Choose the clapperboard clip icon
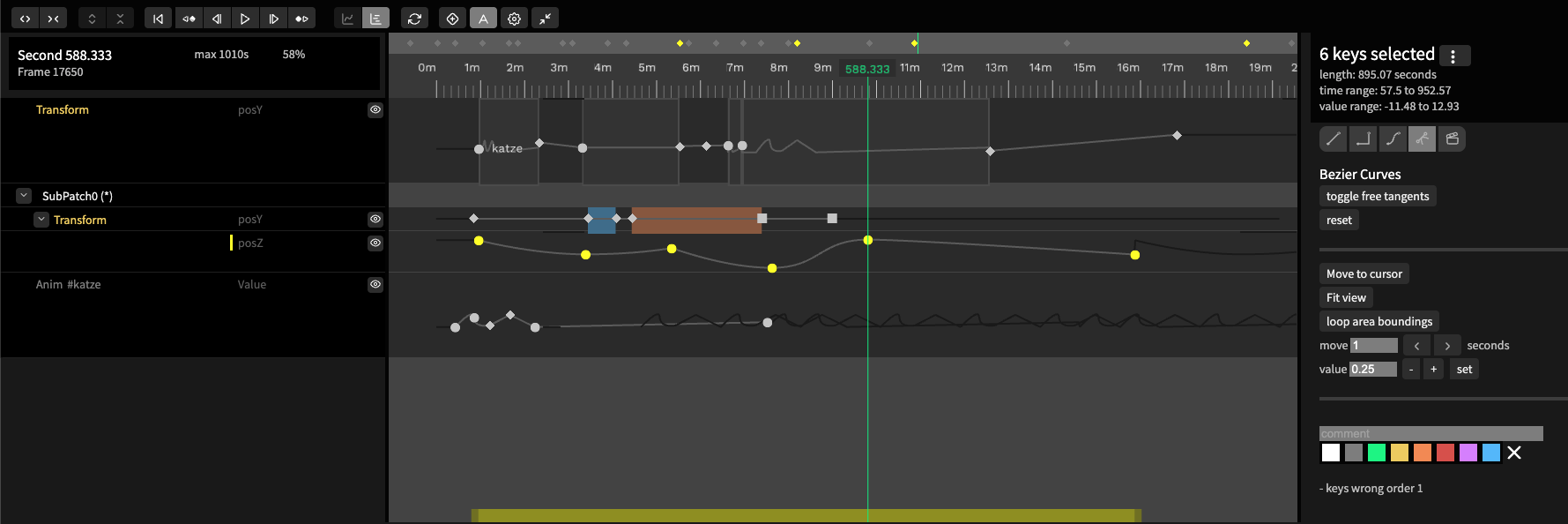Screen dimensions: 1568x524 [x=1452, y=138]
